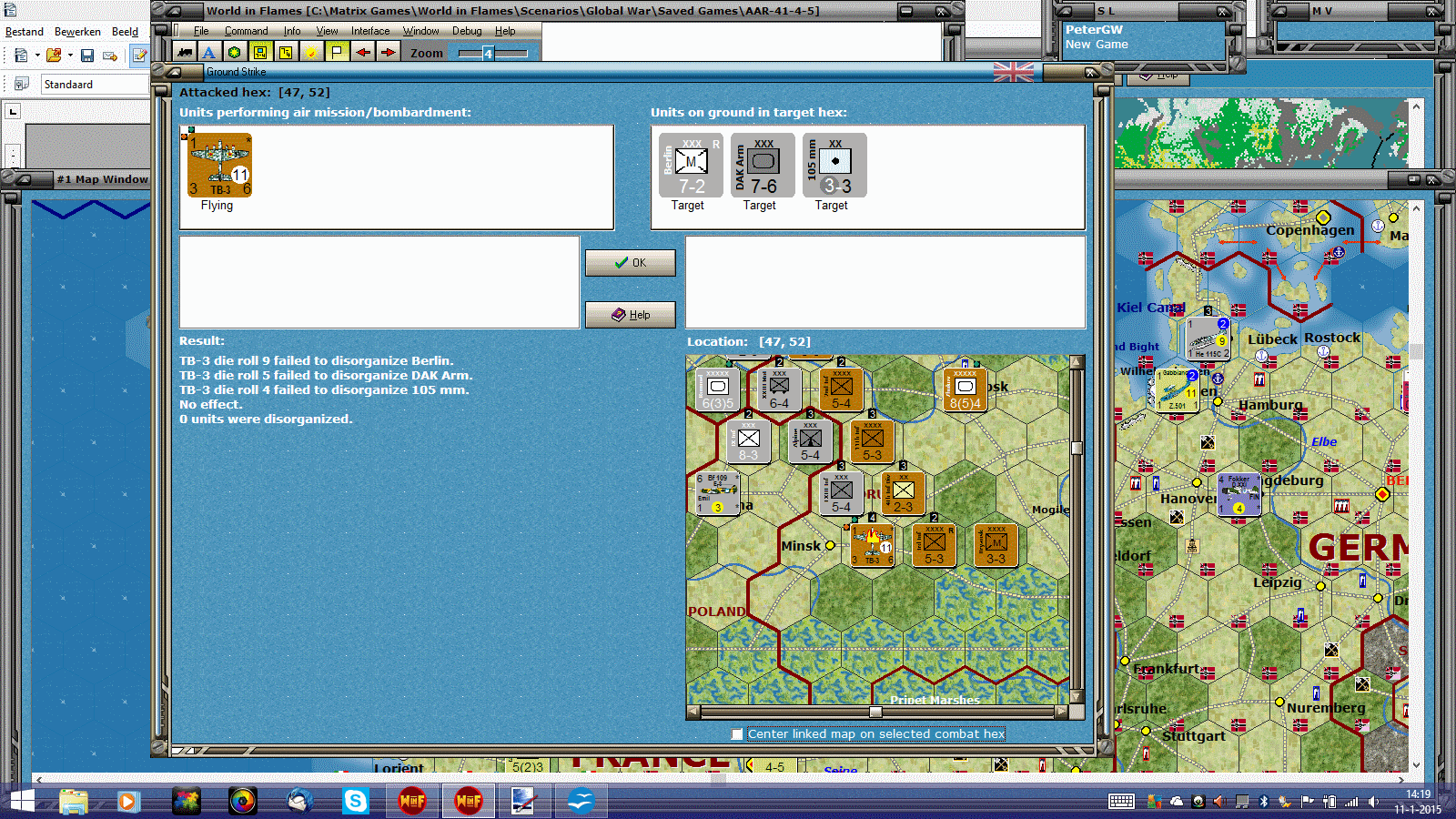The height and width of the screenshot is (819, 1456).
Task: Open the Beeld menu
Action: click(x=125, y=32)
